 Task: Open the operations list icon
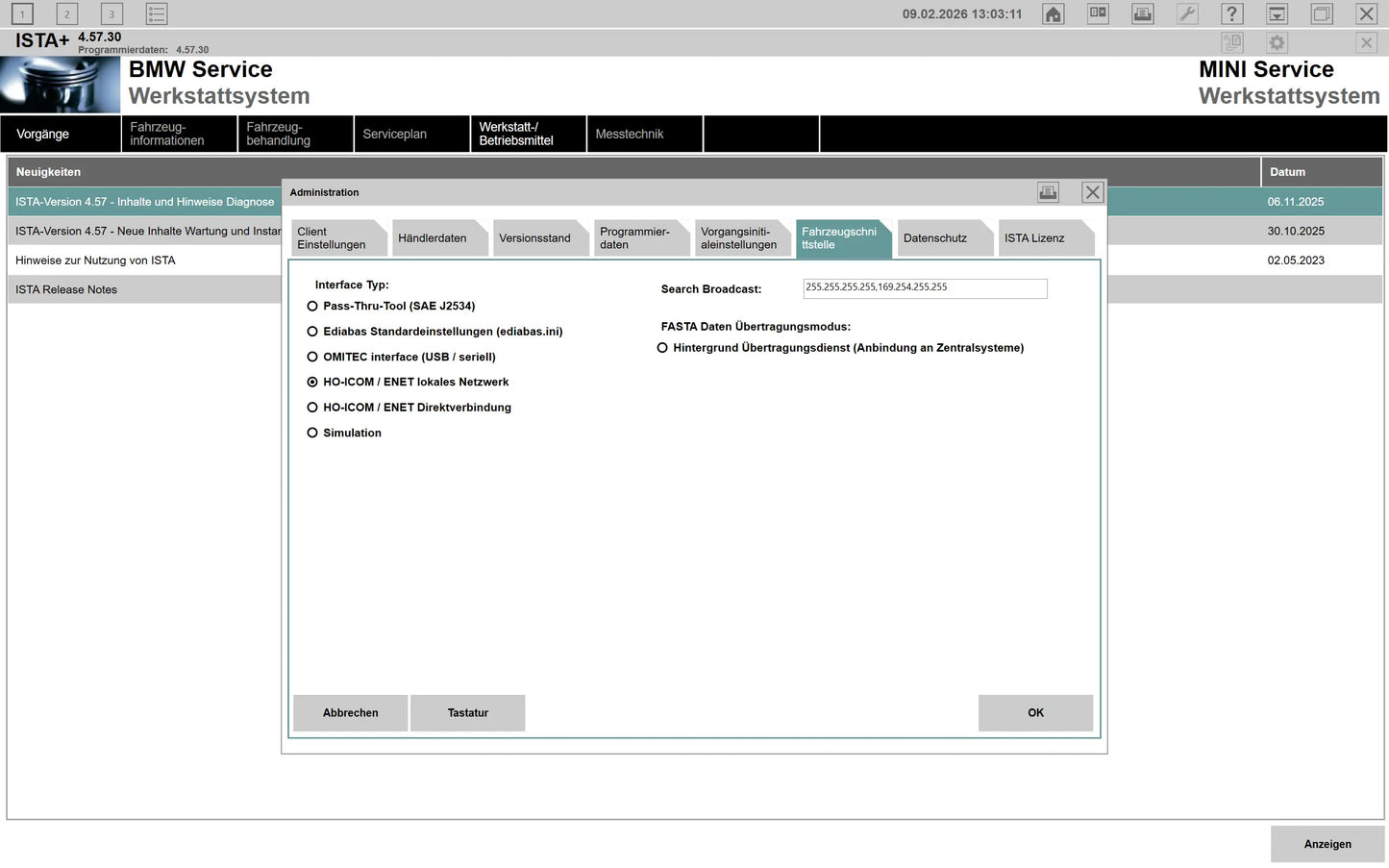(157, 14)
